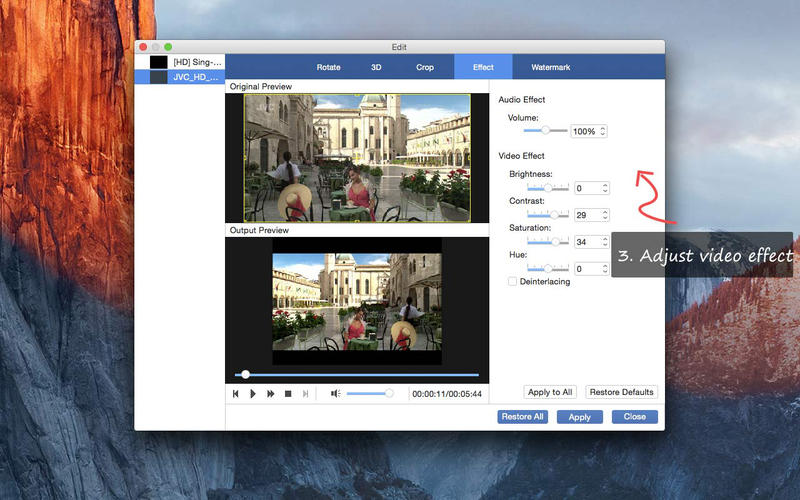Click the Contrast value stepper arrows
The width and height of the screenshot is (800, 500).
tap(605, 215)
